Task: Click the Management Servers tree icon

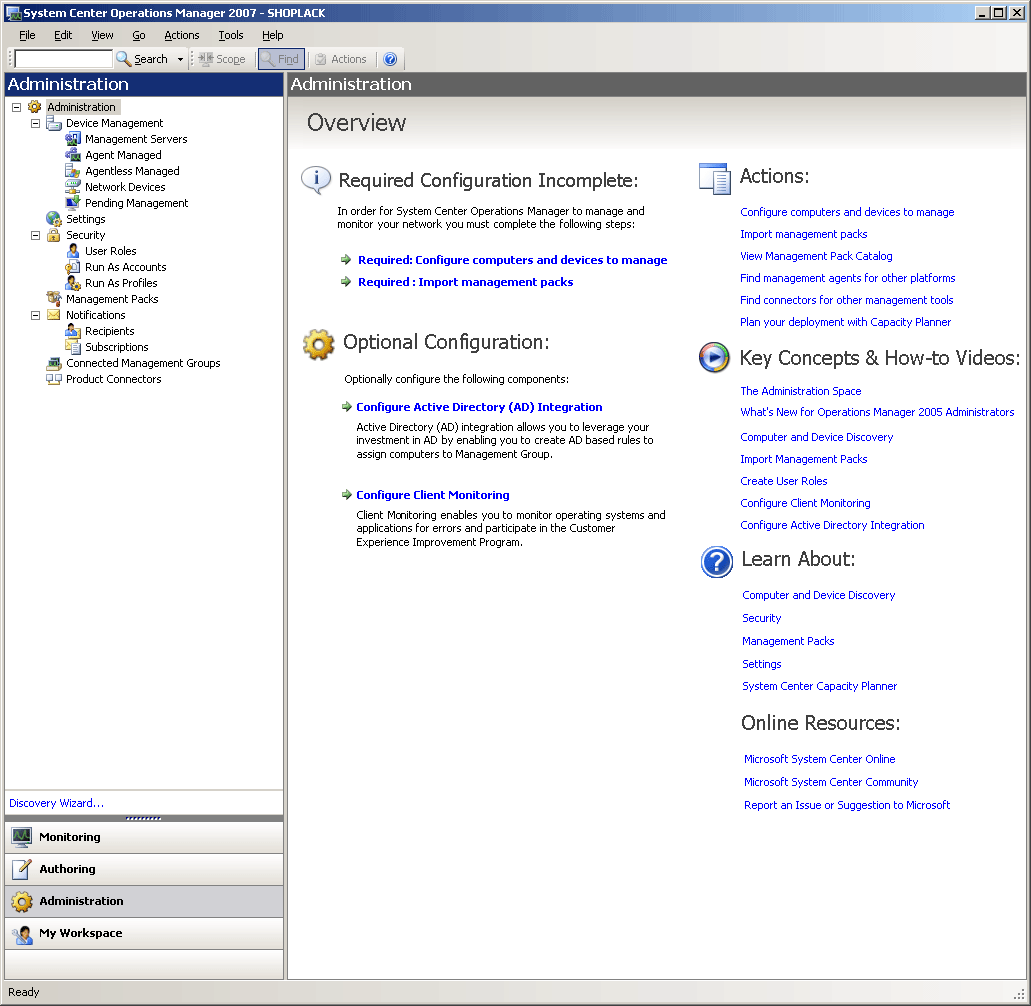Action: (72, 139)
